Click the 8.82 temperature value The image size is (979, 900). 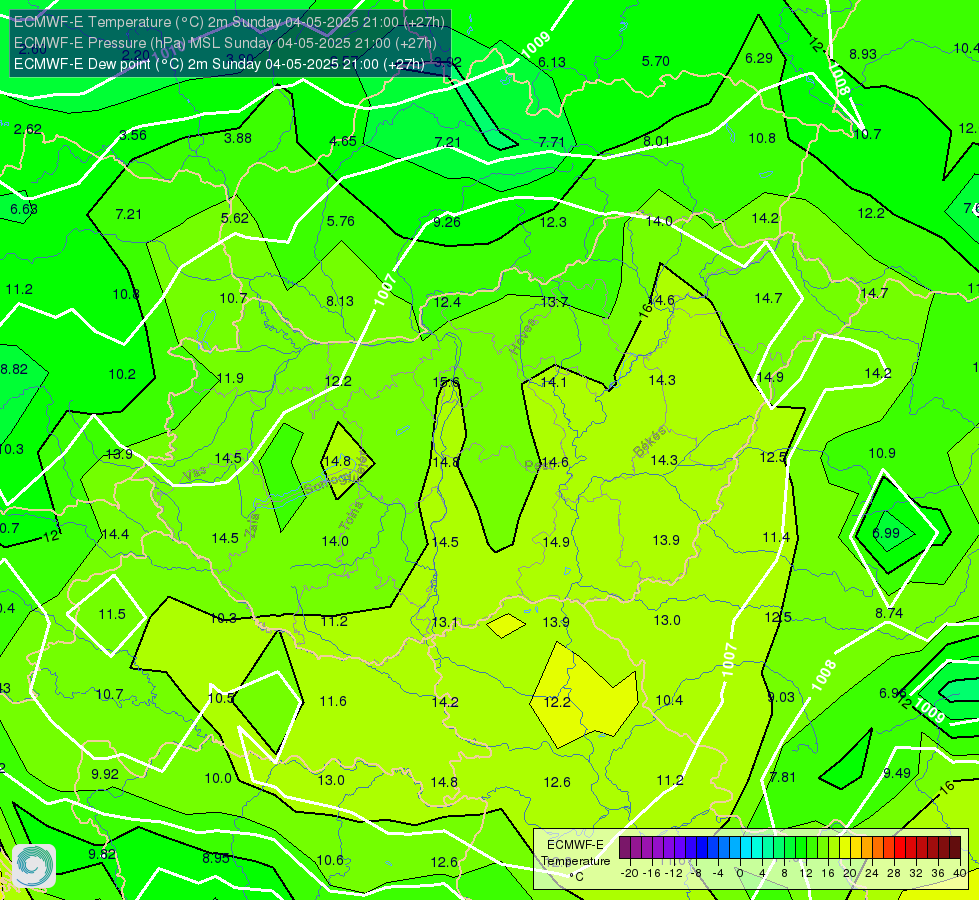click(14, 369)
